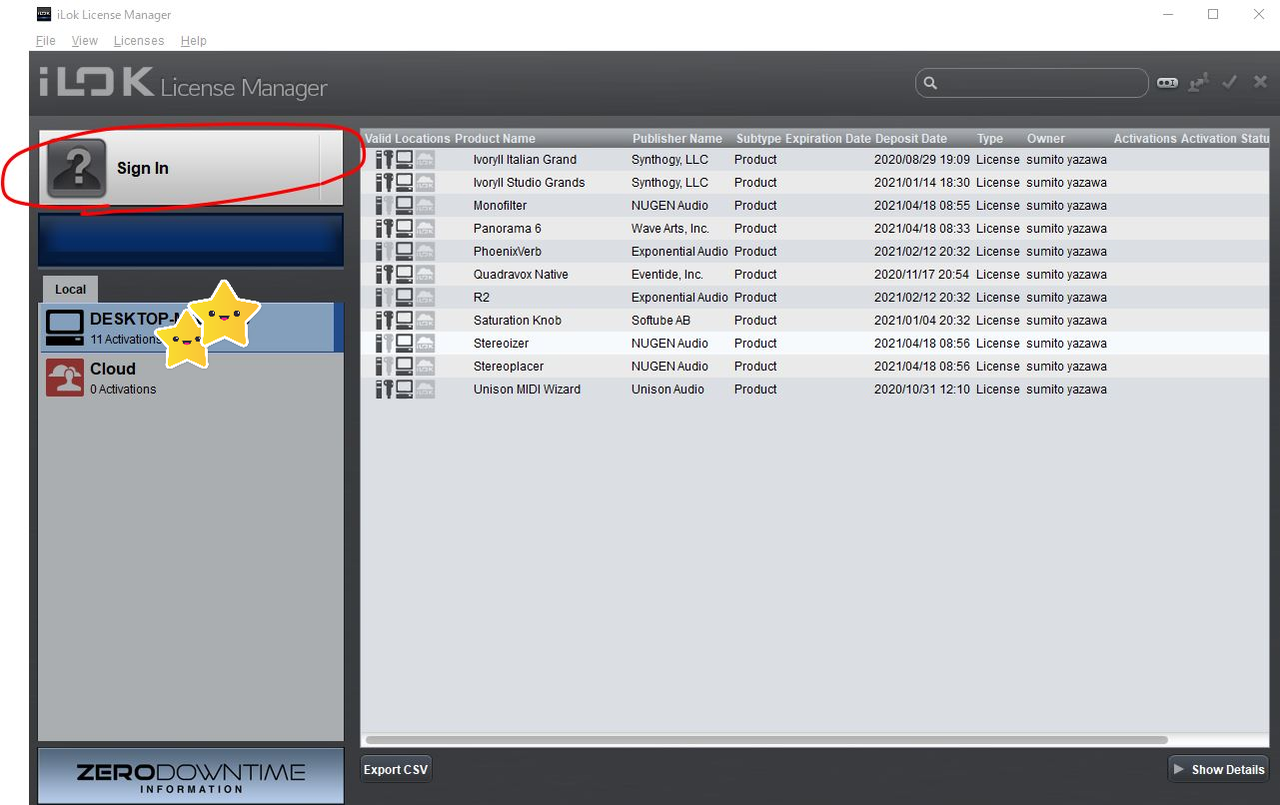Click the question mark account icon
Viewport: 1280px width, 805px height.
click(77, 168)
